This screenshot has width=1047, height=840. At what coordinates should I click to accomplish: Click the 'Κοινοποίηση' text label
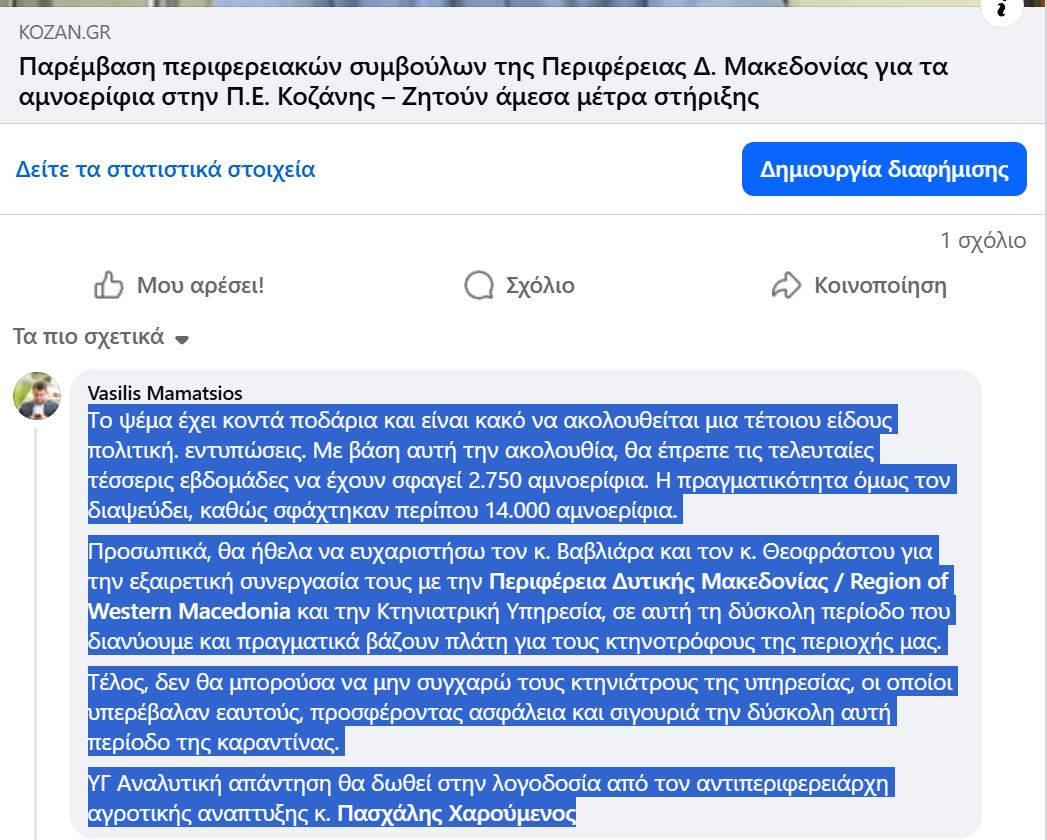click(x=880, y=286)
